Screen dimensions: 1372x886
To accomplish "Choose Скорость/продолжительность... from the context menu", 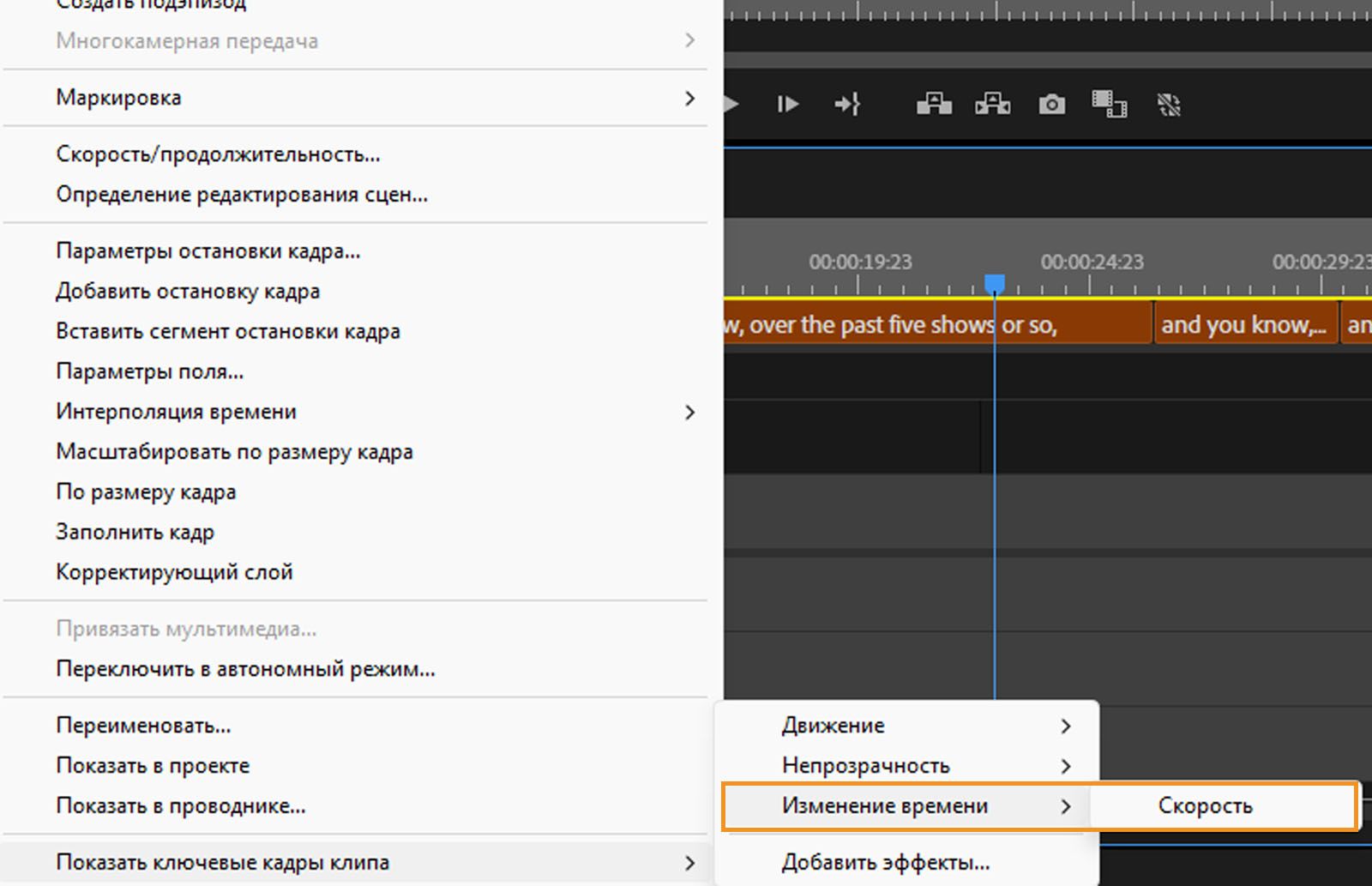I will (x=355, y=154).
